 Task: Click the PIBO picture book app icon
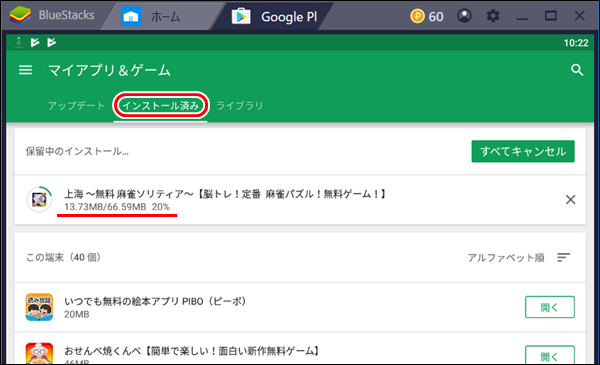click(x=39, y=307)
